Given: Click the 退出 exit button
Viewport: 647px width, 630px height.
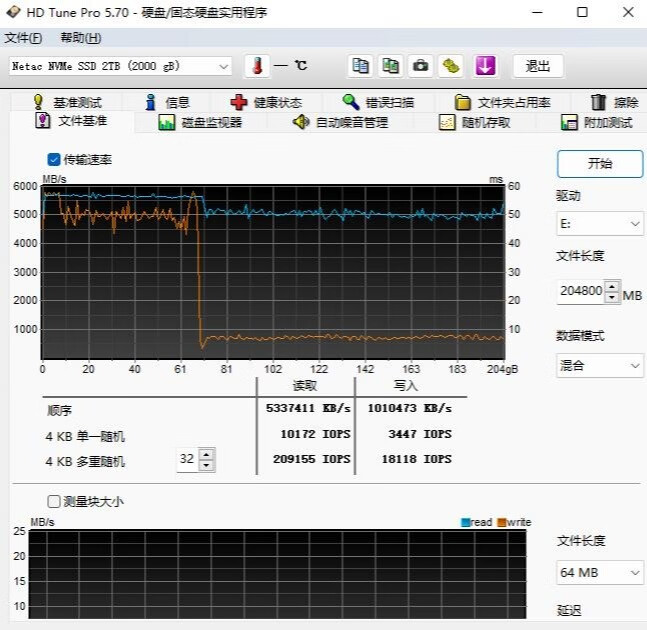Looking at the screenshot, I should 538,66.
